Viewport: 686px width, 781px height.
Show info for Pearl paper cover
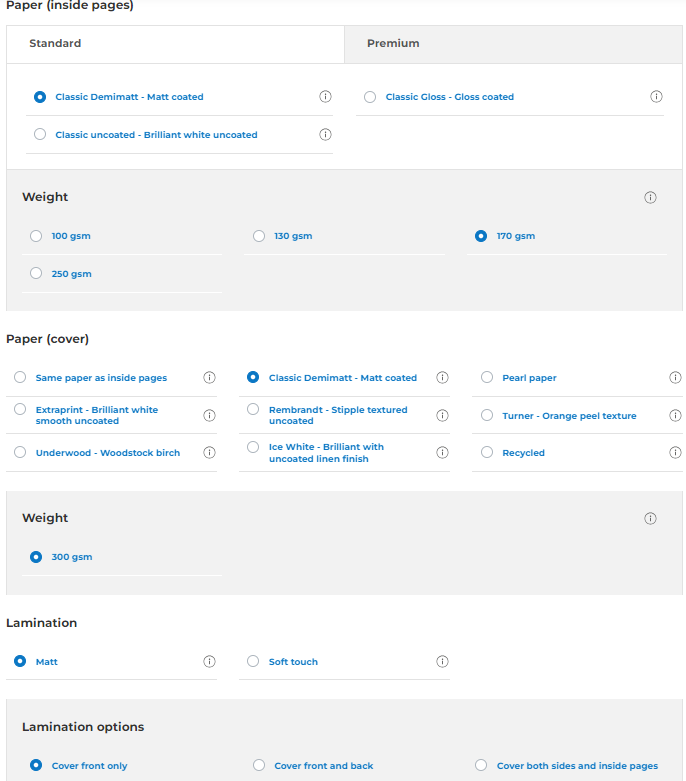point(675,378)
